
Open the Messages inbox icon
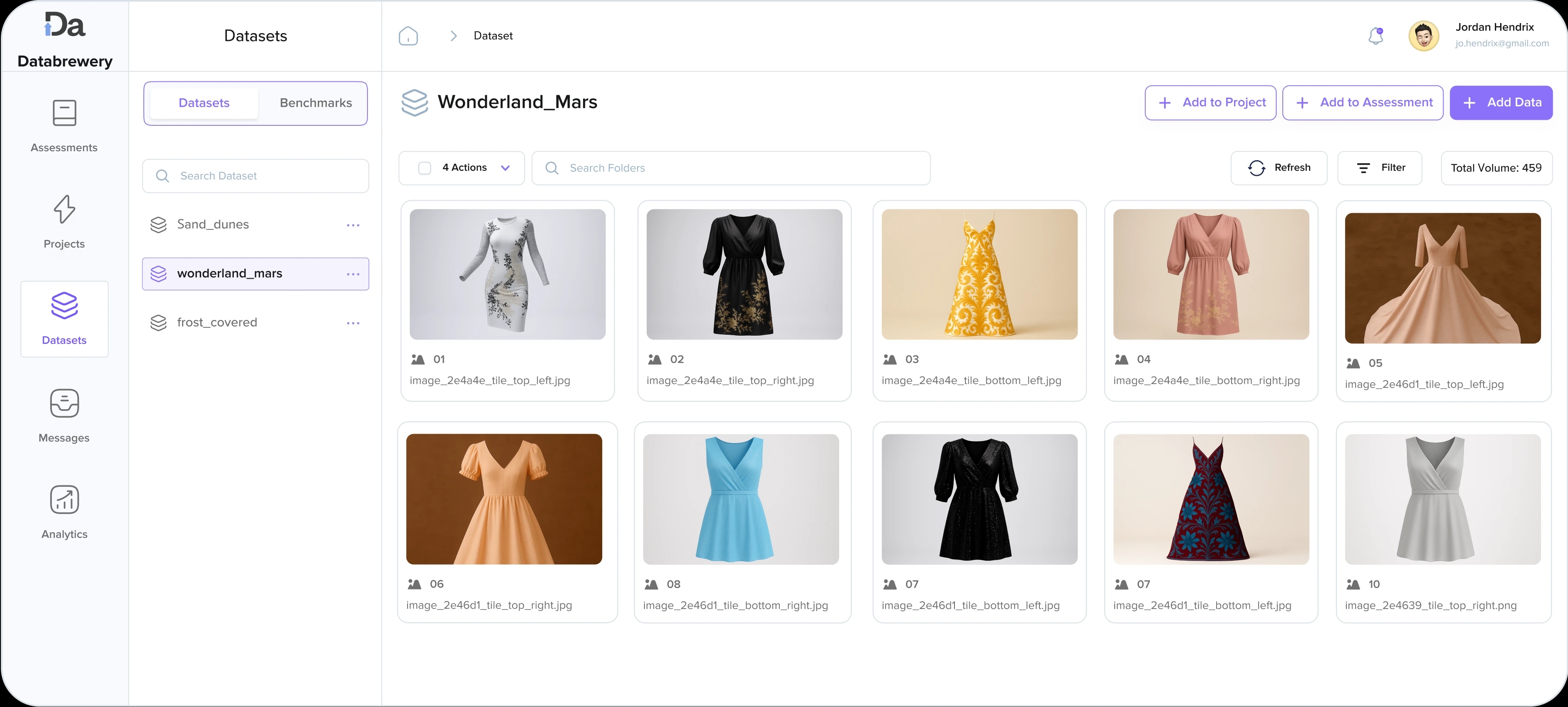click(x=64, y=404)
